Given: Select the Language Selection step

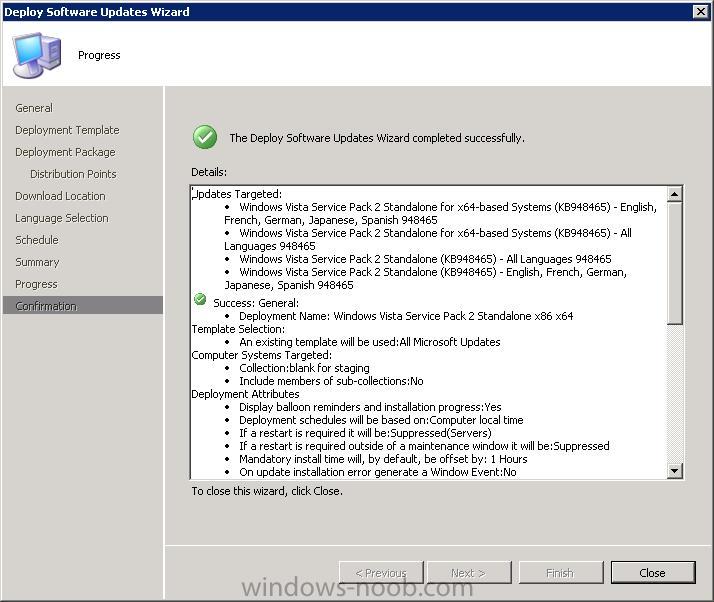Looking at the screenshot, I should click(x=62, y=218).
